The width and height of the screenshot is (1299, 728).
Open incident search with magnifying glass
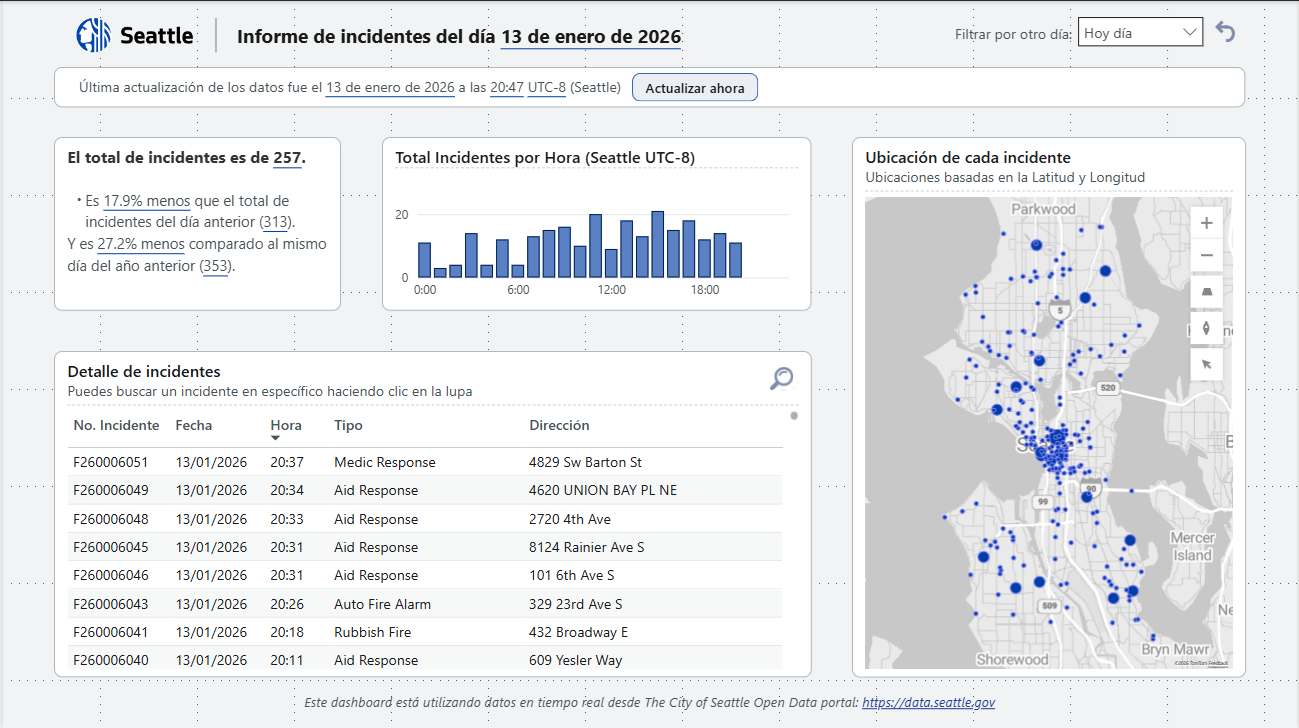781,378
